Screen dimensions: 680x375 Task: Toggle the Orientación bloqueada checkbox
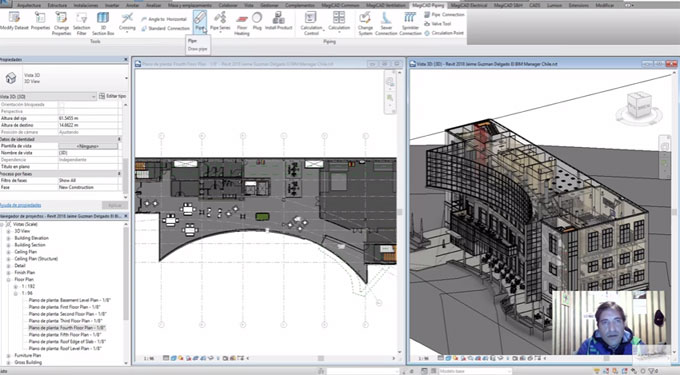point(61,104)
